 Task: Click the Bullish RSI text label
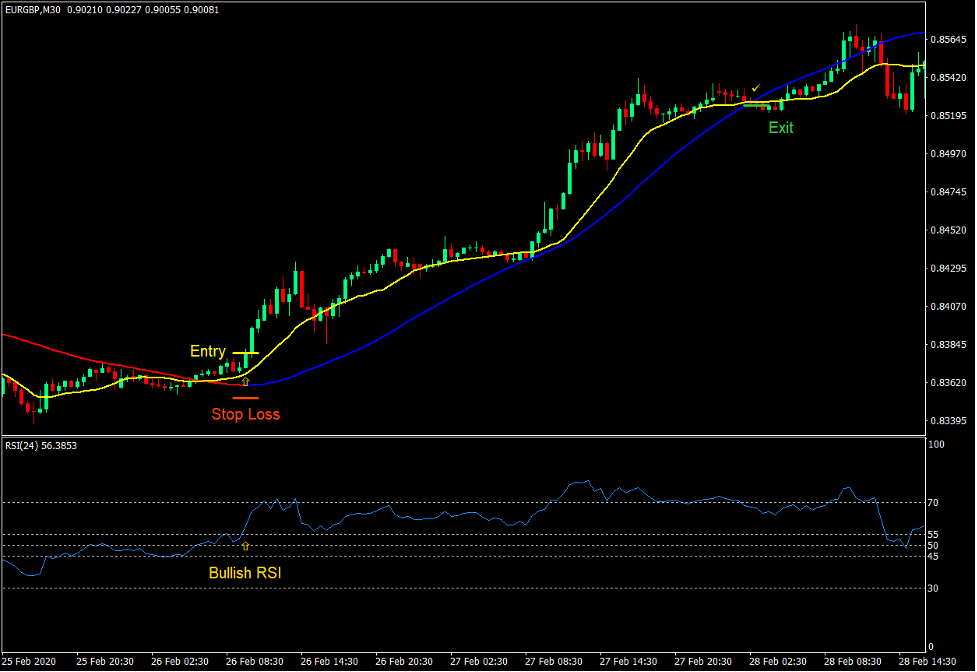click(x=245, y=573)
